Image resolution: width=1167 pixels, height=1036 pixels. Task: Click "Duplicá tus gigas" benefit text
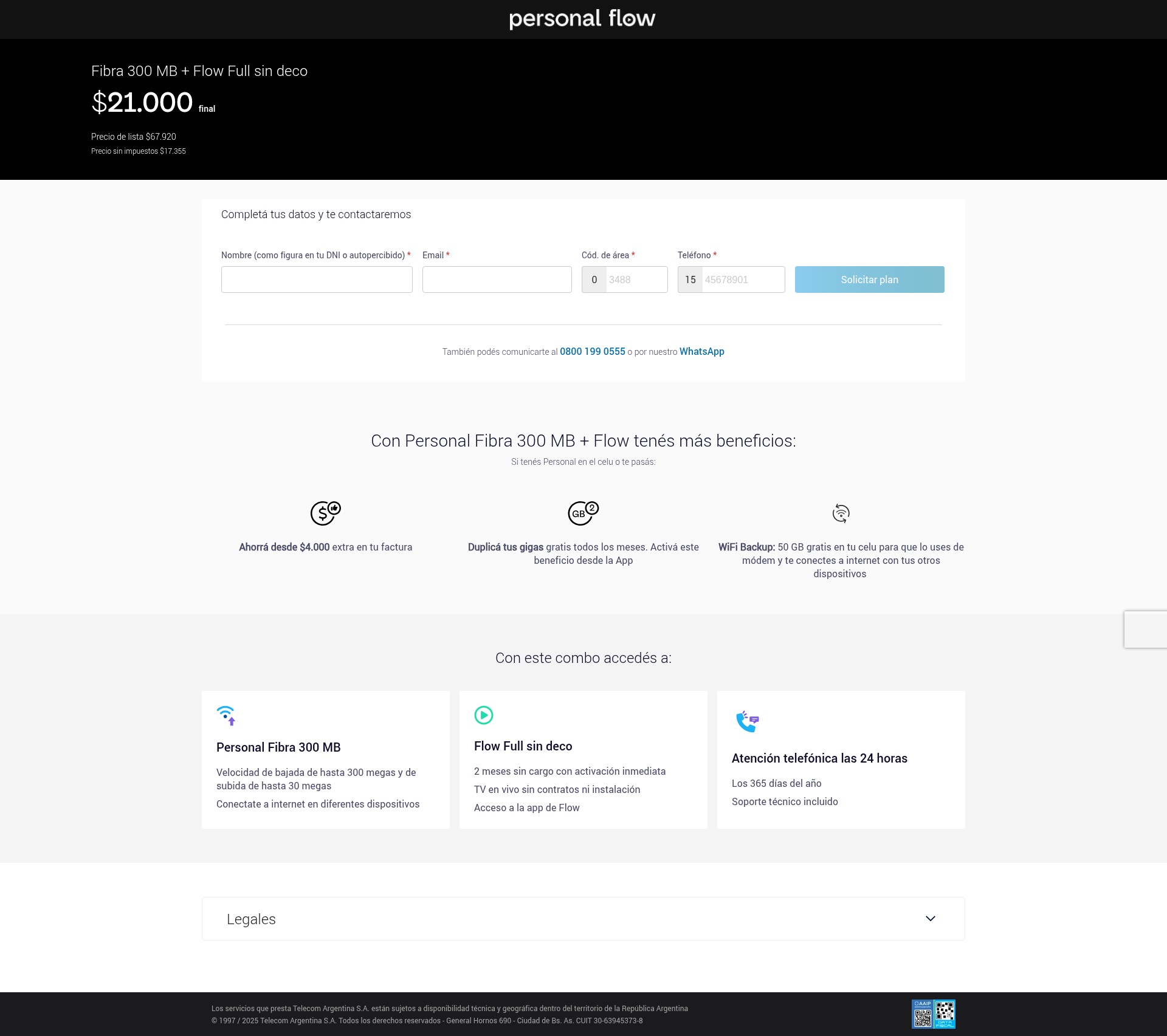(x=506, y=547)
